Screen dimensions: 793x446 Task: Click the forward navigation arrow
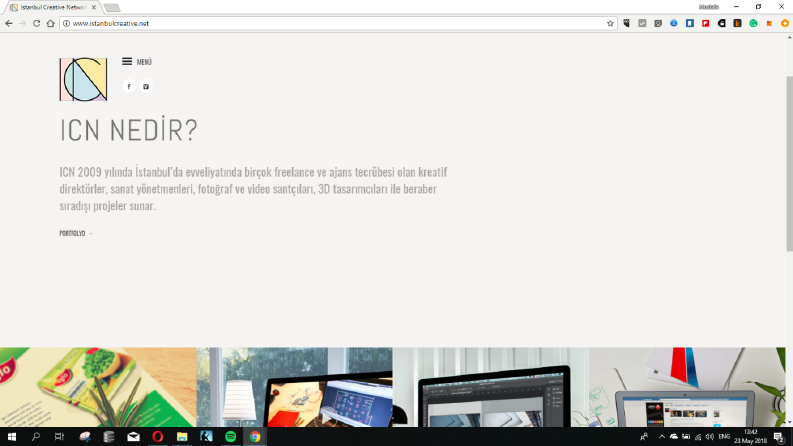pos(22,23)
